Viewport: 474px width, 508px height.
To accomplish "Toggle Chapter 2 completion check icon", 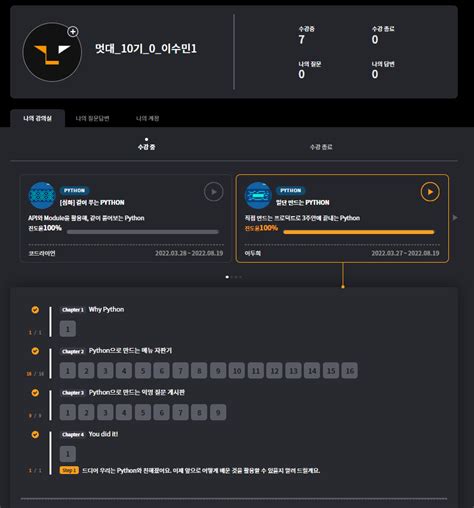I will (x=35, y=351).
